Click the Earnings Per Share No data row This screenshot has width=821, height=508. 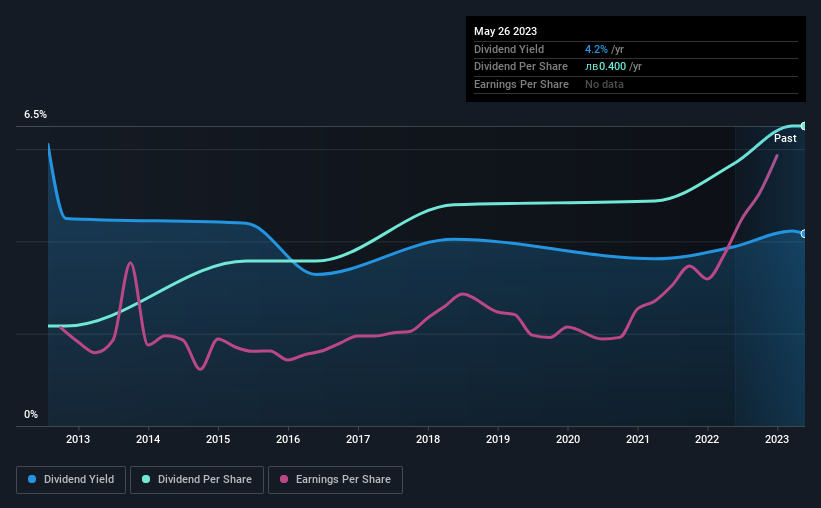636,84
